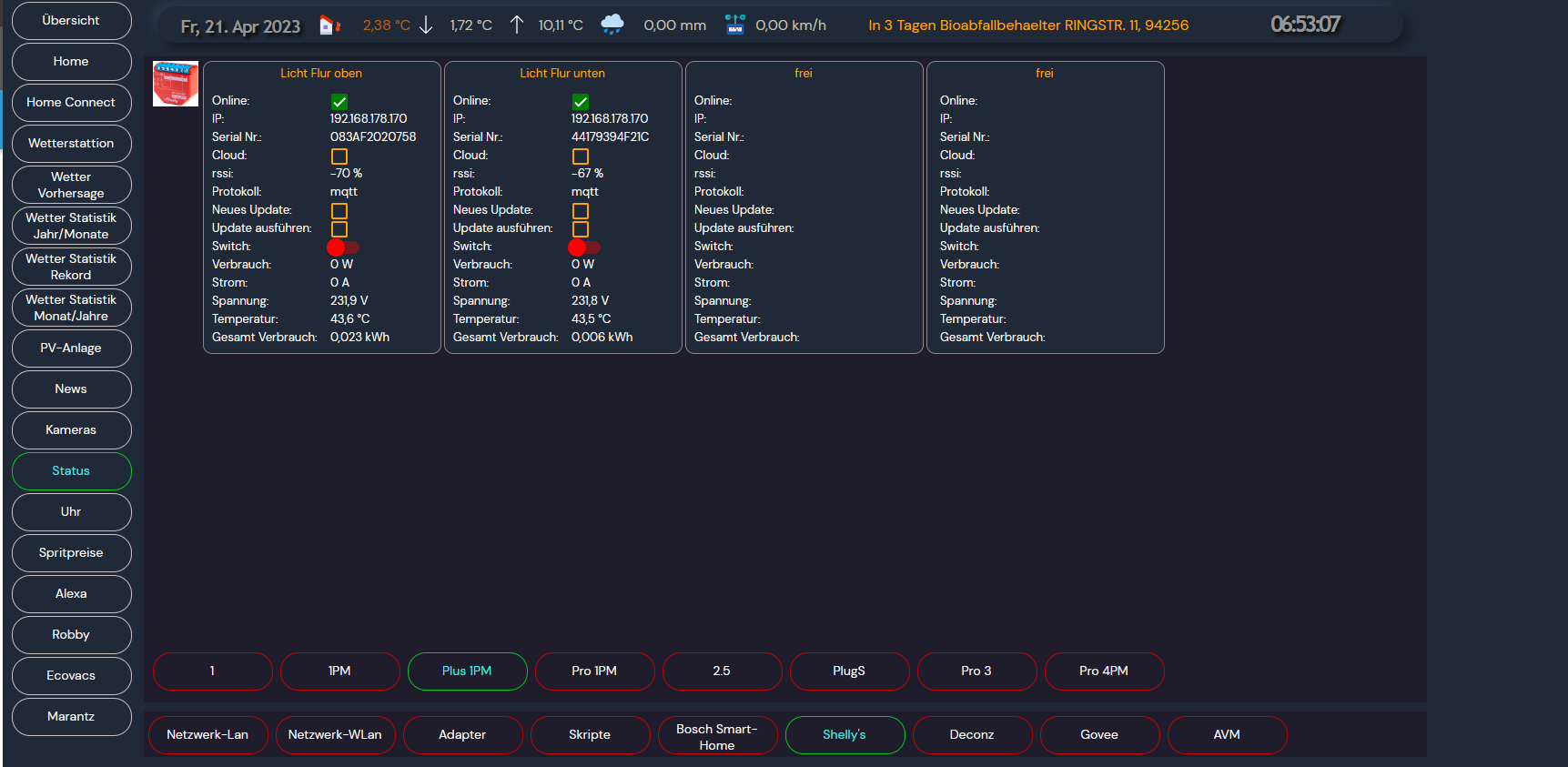Switch to the Pro 1PM device tab

pyautogui.click(x=594, y=671)
